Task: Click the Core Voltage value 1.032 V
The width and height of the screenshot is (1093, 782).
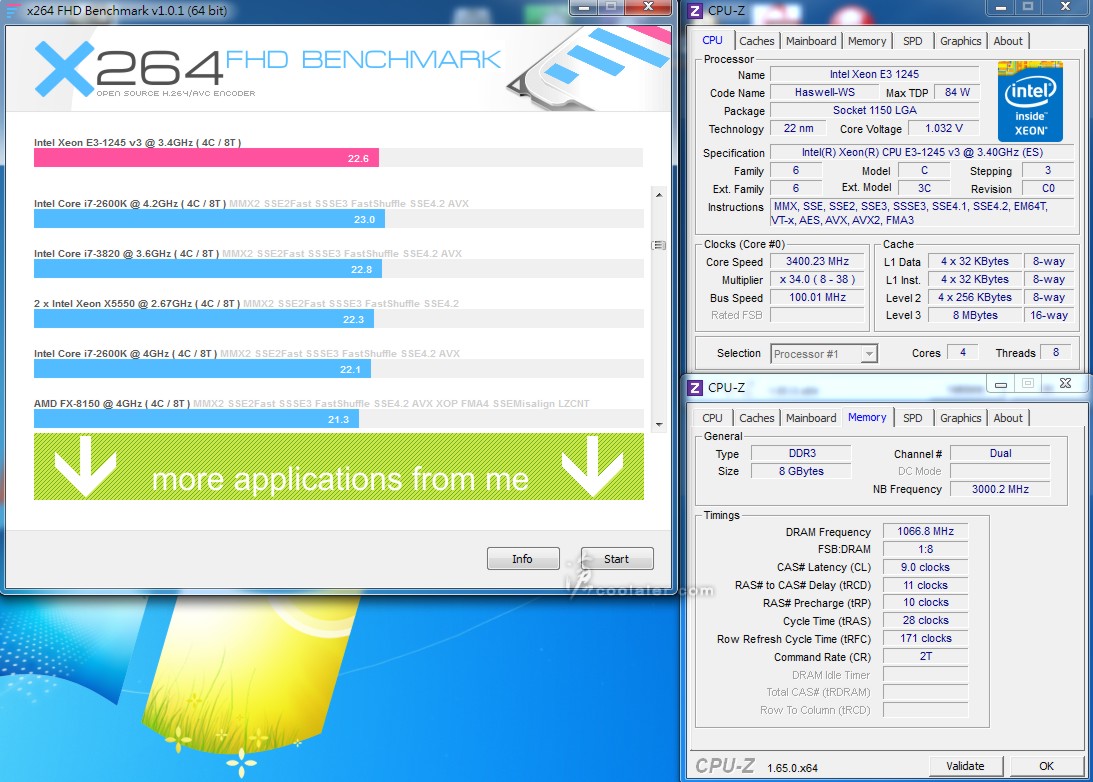Action: tap(944, 129)
